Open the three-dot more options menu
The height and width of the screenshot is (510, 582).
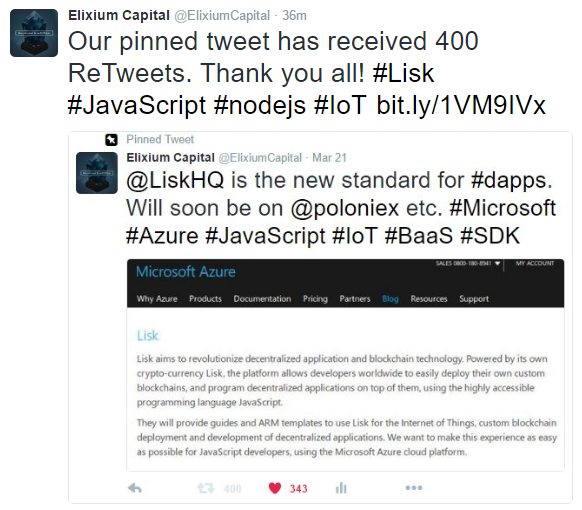[x=414, y=488]
